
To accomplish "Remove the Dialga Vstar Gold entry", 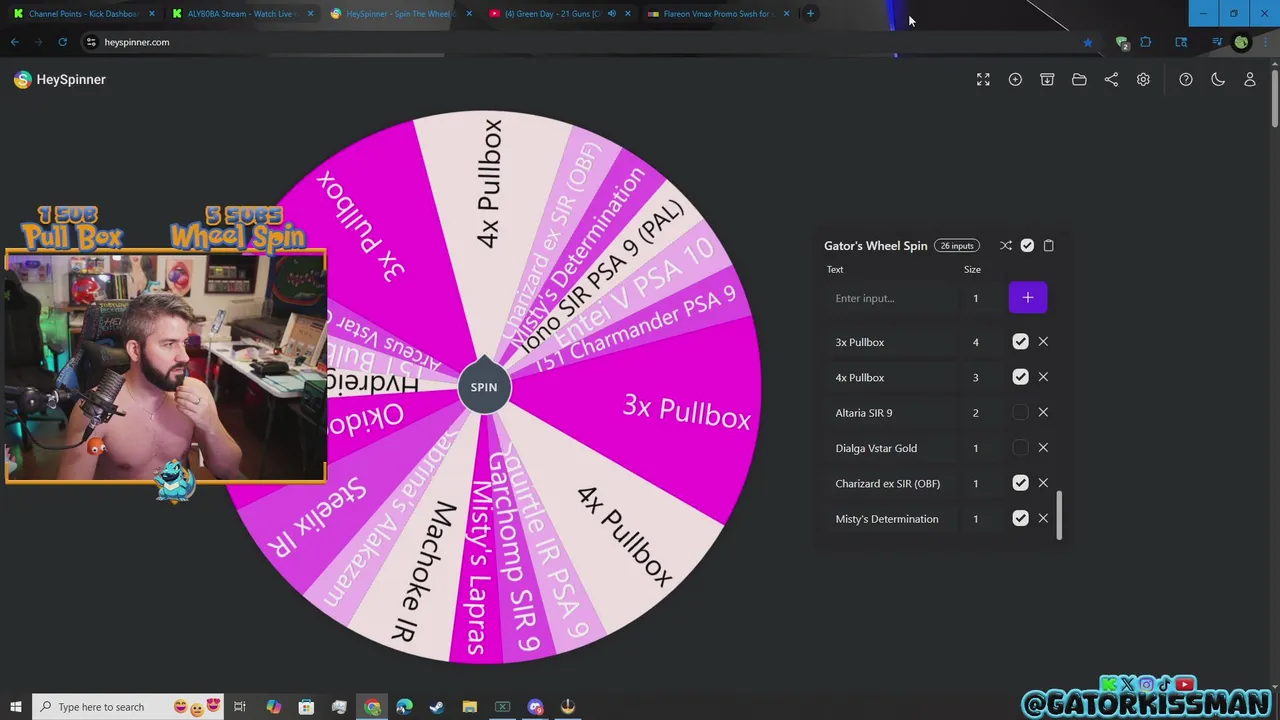I will point(1043,448).
